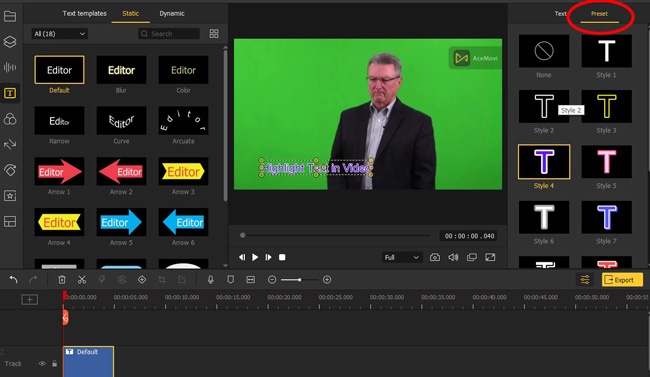Click the keyframe diamond icon
Image resolution: width=650 pixels, height=377 pixels.
tap(142, 280)
